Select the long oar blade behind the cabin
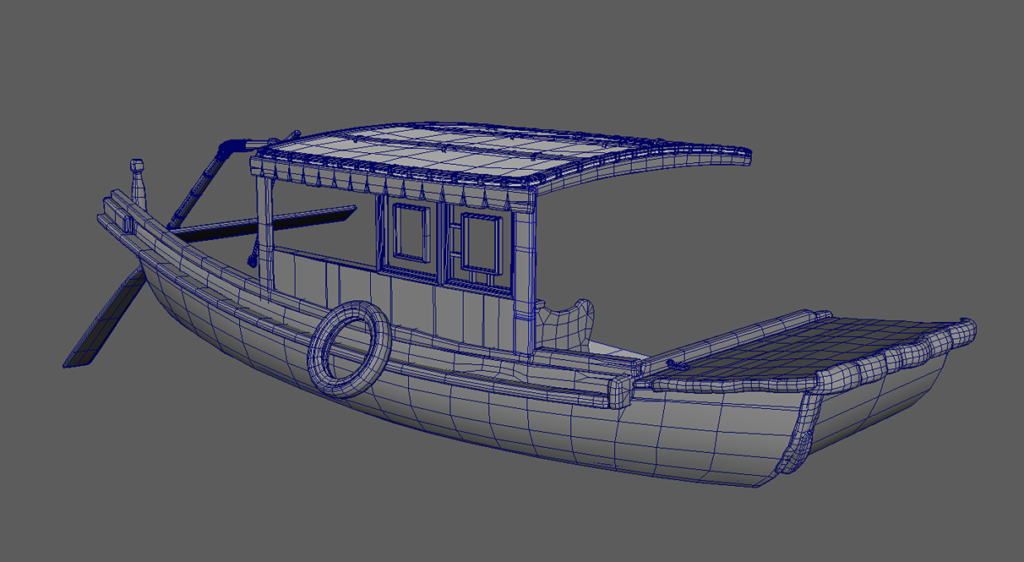Image resolution: width=1024 pixels, height=562 pixels. (x=264, y=222)
